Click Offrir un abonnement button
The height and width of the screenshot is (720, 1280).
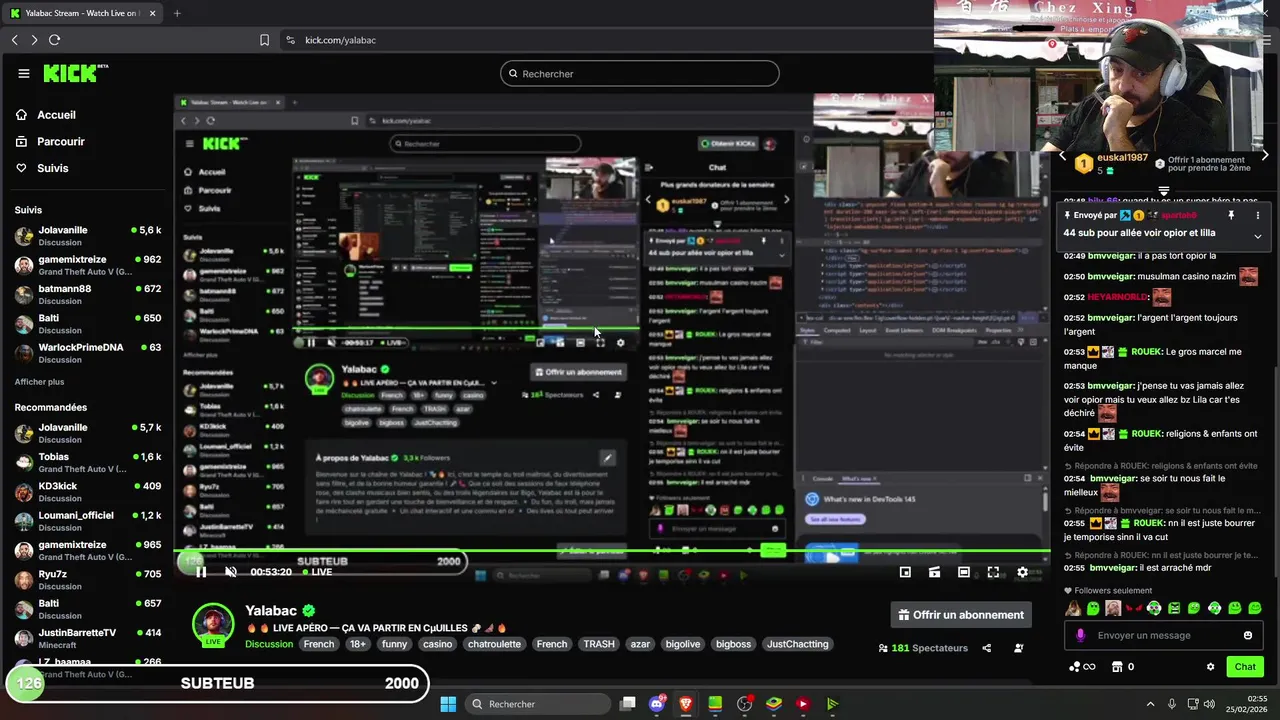(961, 615)
